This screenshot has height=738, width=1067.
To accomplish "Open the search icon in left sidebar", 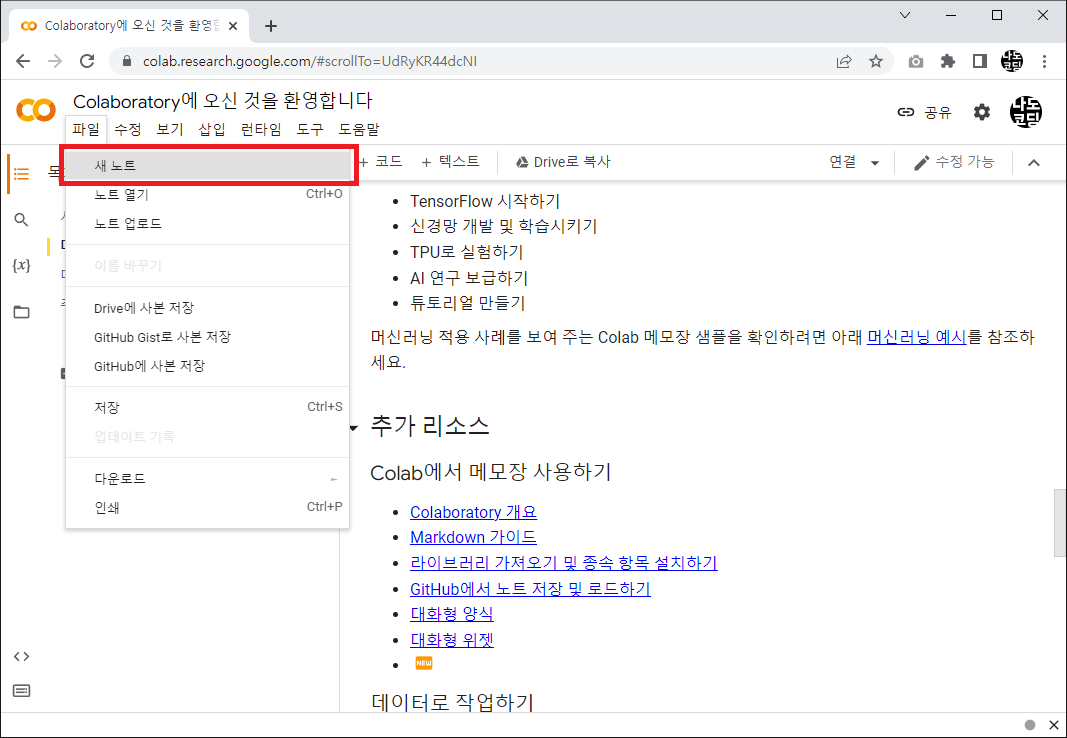I will (x=21, y=220).
